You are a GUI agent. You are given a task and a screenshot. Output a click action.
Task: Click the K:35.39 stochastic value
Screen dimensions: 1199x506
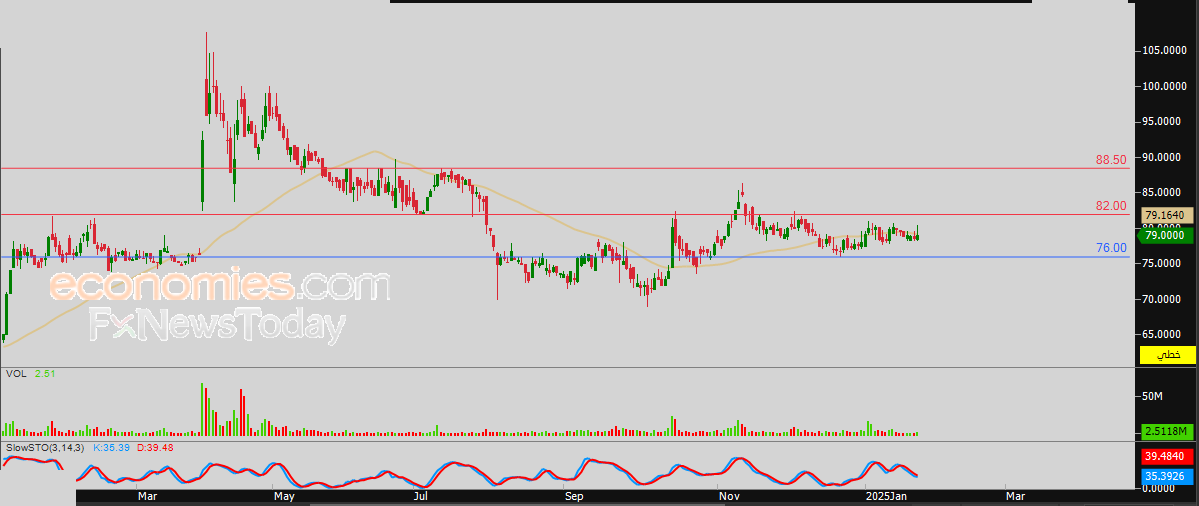112,446
